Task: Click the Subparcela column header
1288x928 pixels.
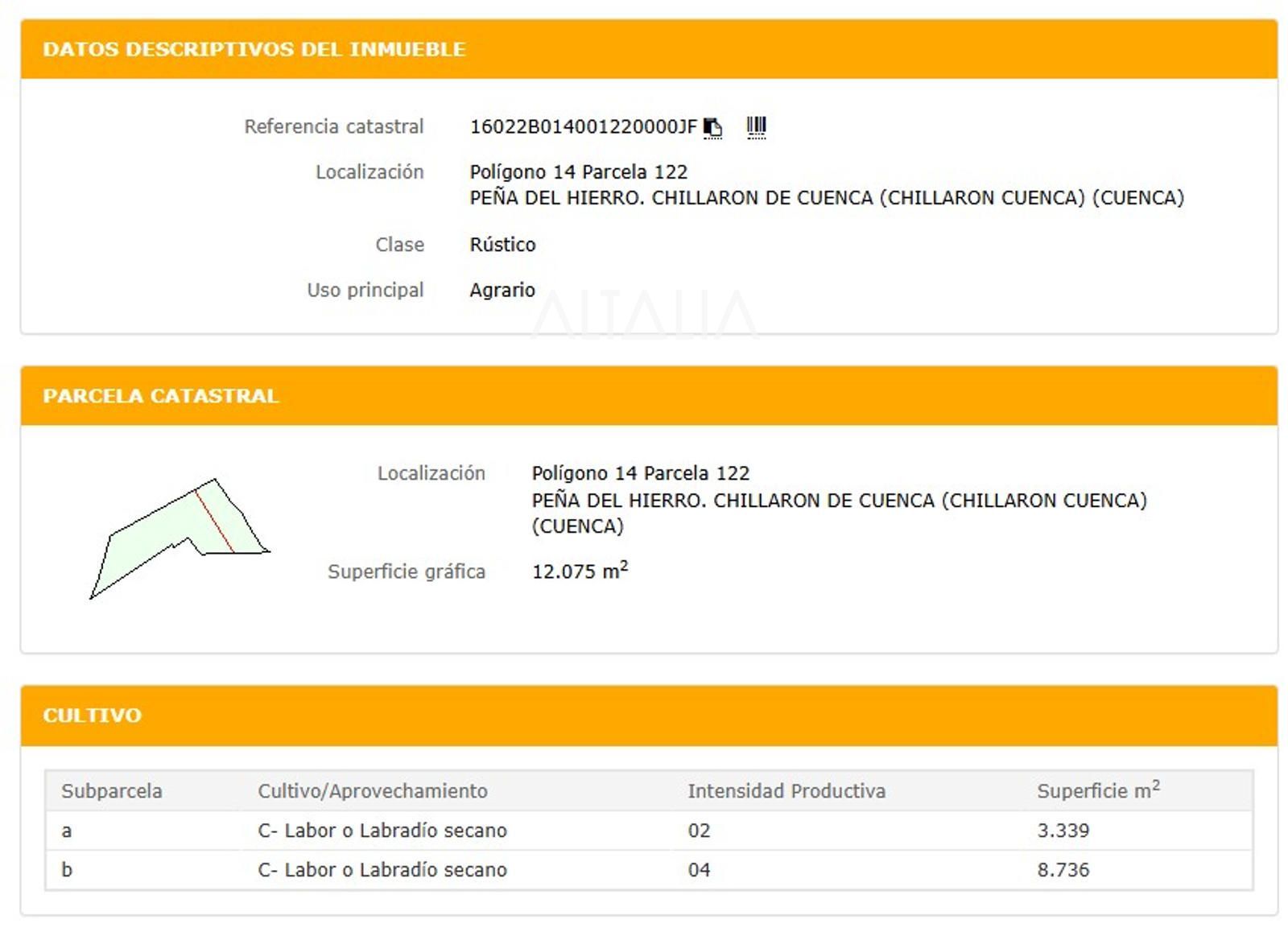Action: pos(112,791)
